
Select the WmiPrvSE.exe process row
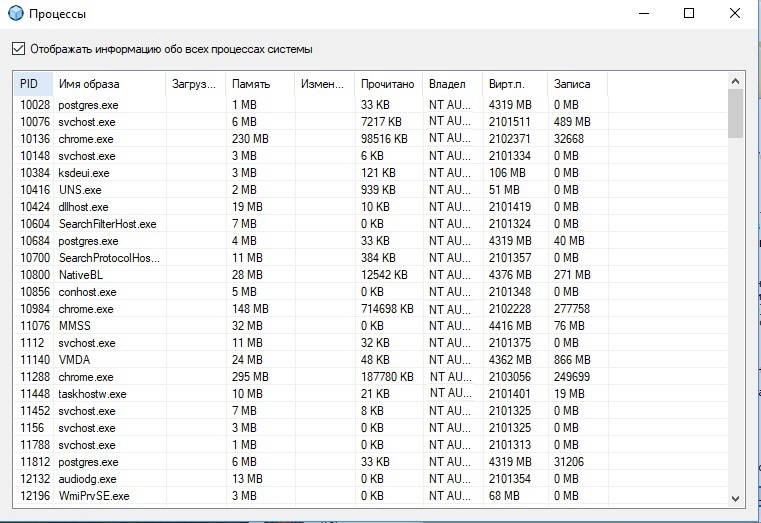[93, 496]
